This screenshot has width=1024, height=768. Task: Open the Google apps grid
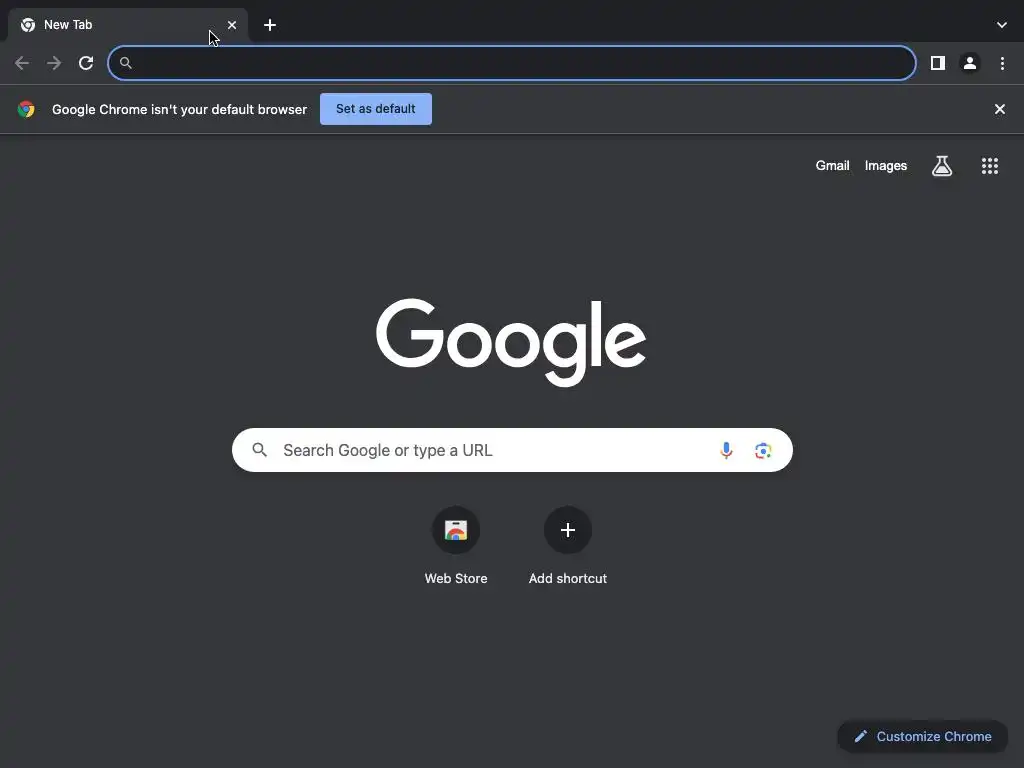989,166
